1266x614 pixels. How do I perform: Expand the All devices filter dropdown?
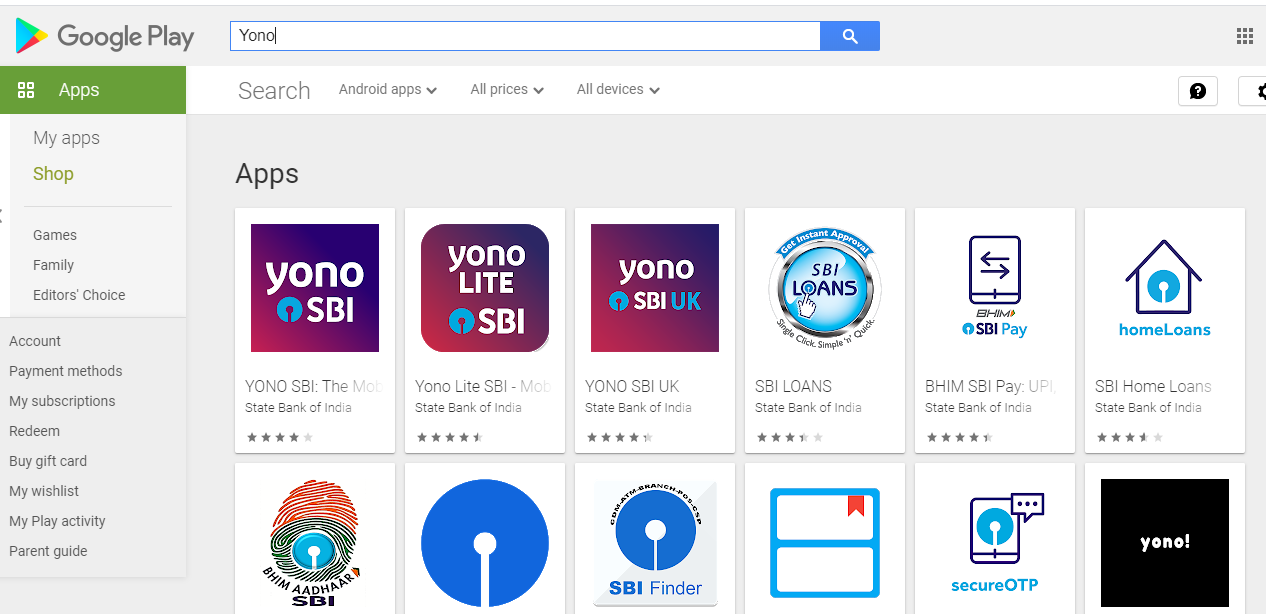coord(618,90)
